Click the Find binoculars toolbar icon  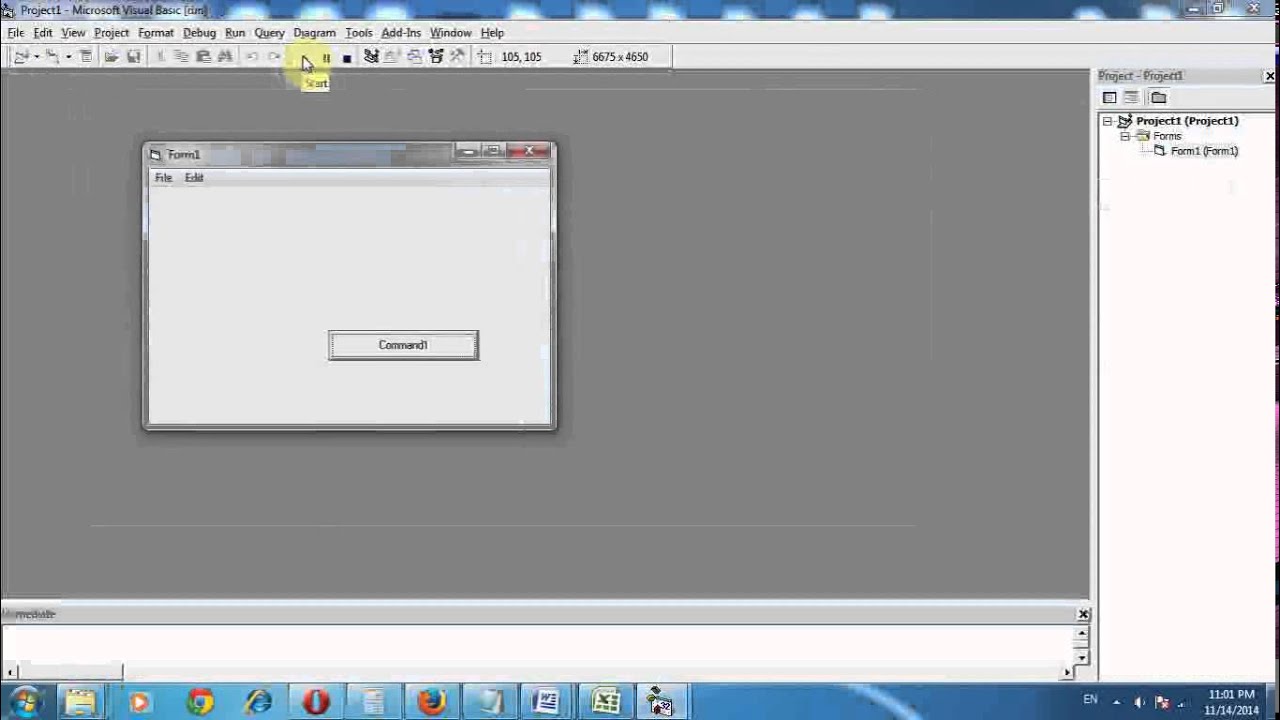point(226,57)
